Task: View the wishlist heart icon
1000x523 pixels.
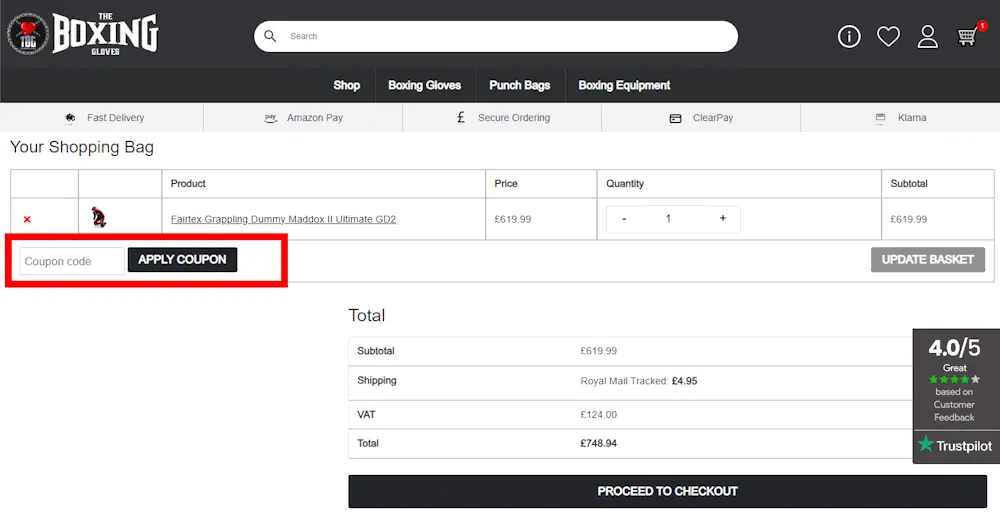Action: [x=888, y=36]
